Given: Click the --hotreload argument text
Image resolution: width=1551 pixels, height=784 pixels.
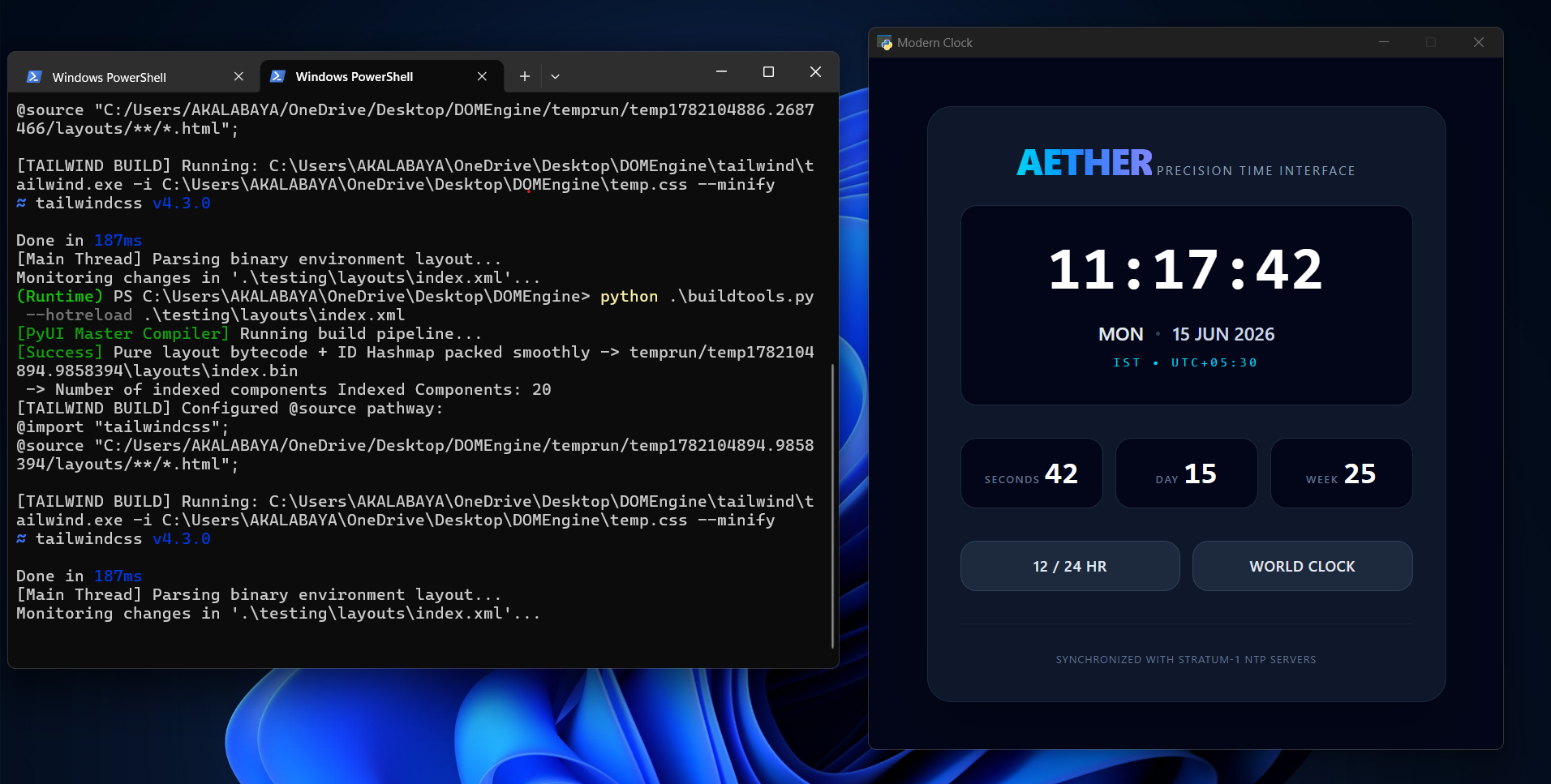Looking at the screenshot, I should click(79, 315).
